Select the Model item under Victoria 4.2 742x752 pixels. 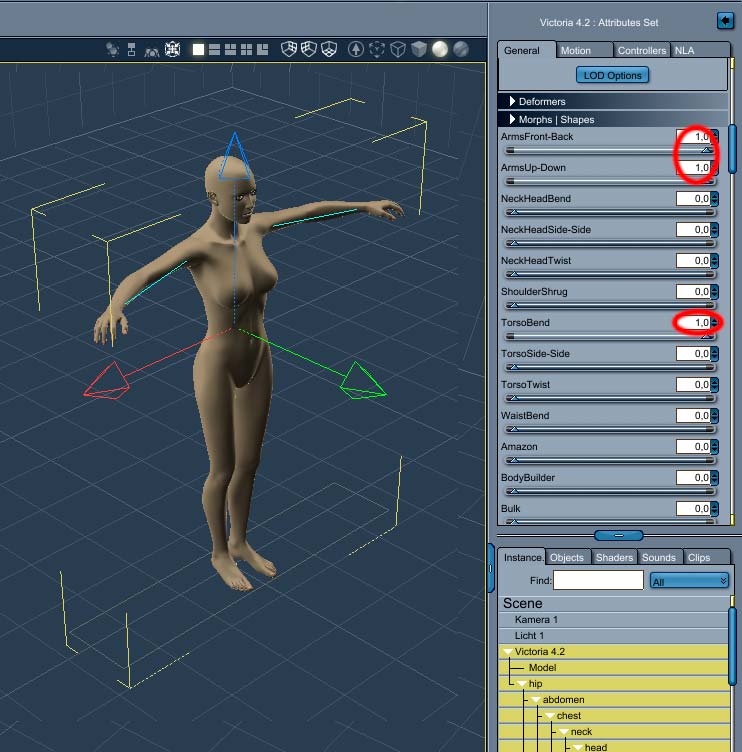point(613,668)
